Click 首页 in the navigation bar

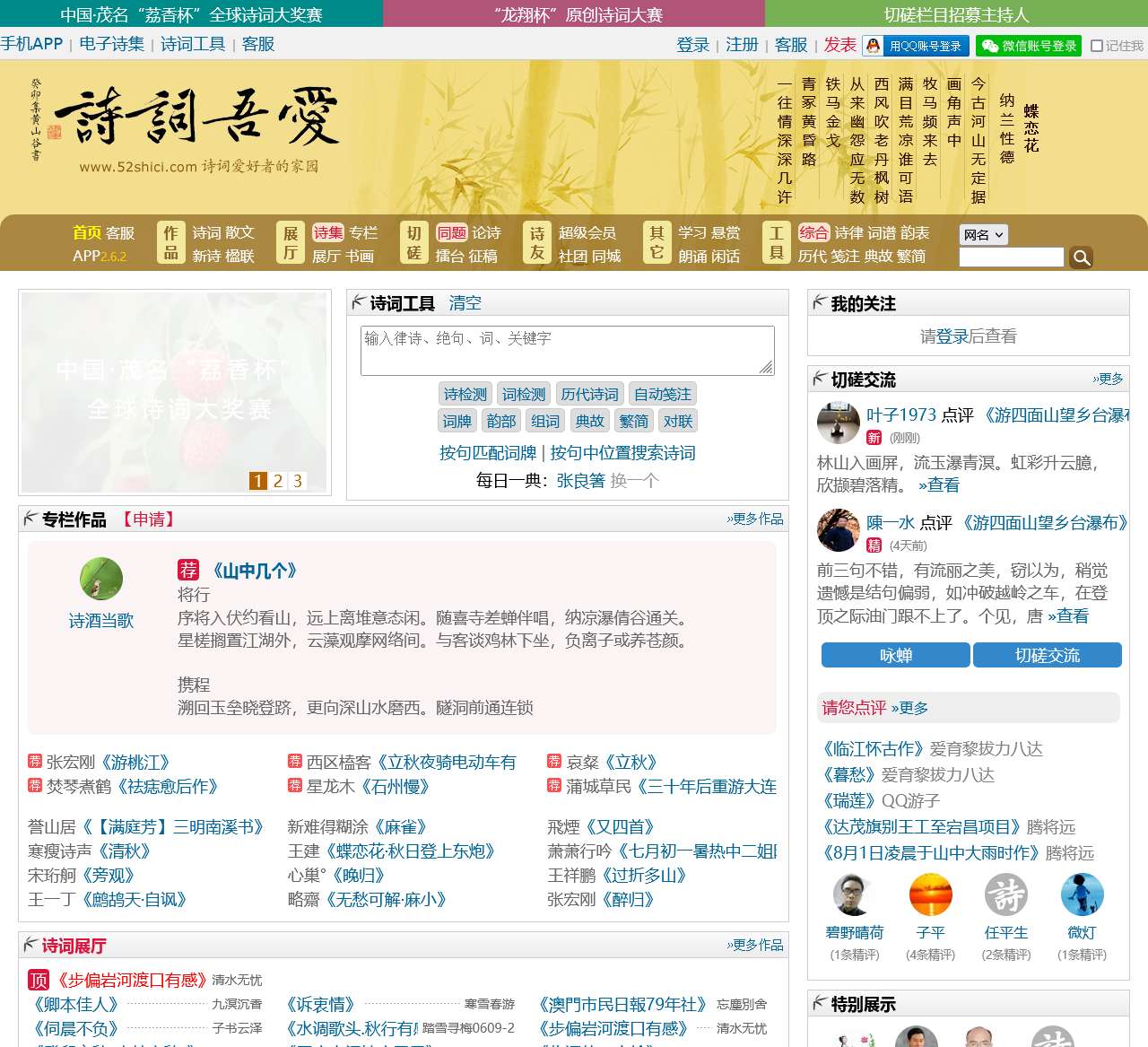coord(87,232)
